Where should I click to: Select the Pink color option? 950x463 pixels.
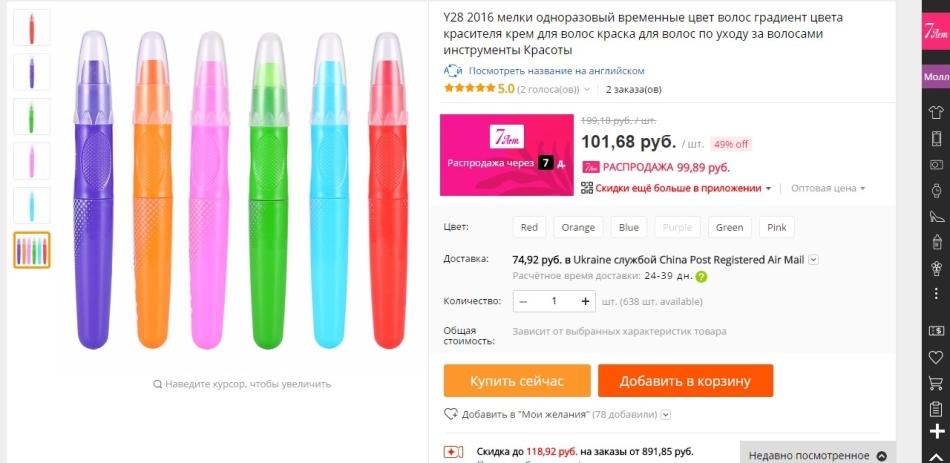coord(777,227)
